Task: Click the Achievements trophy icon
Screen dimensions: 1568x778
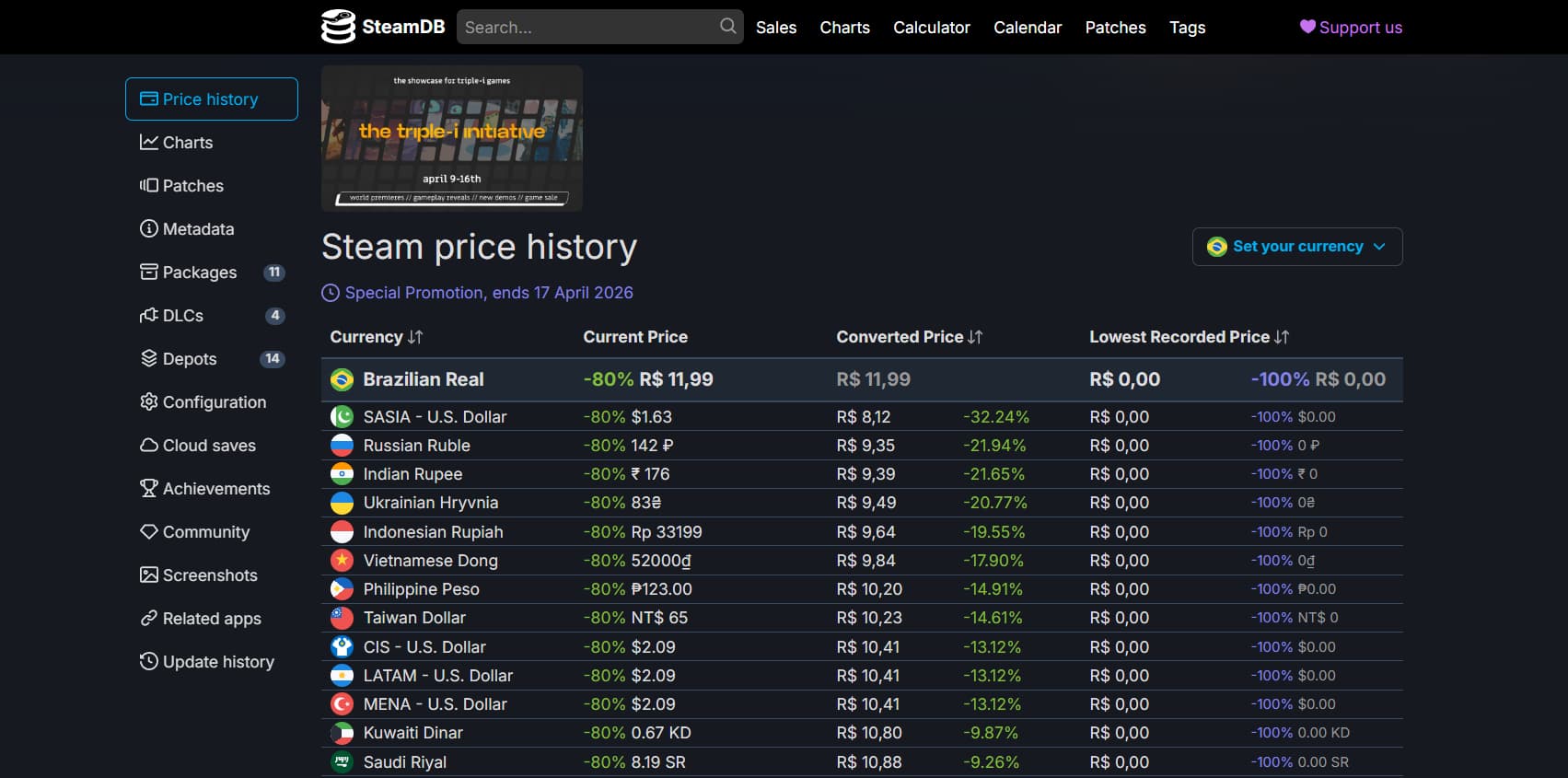Action: [x=148, y=488]
